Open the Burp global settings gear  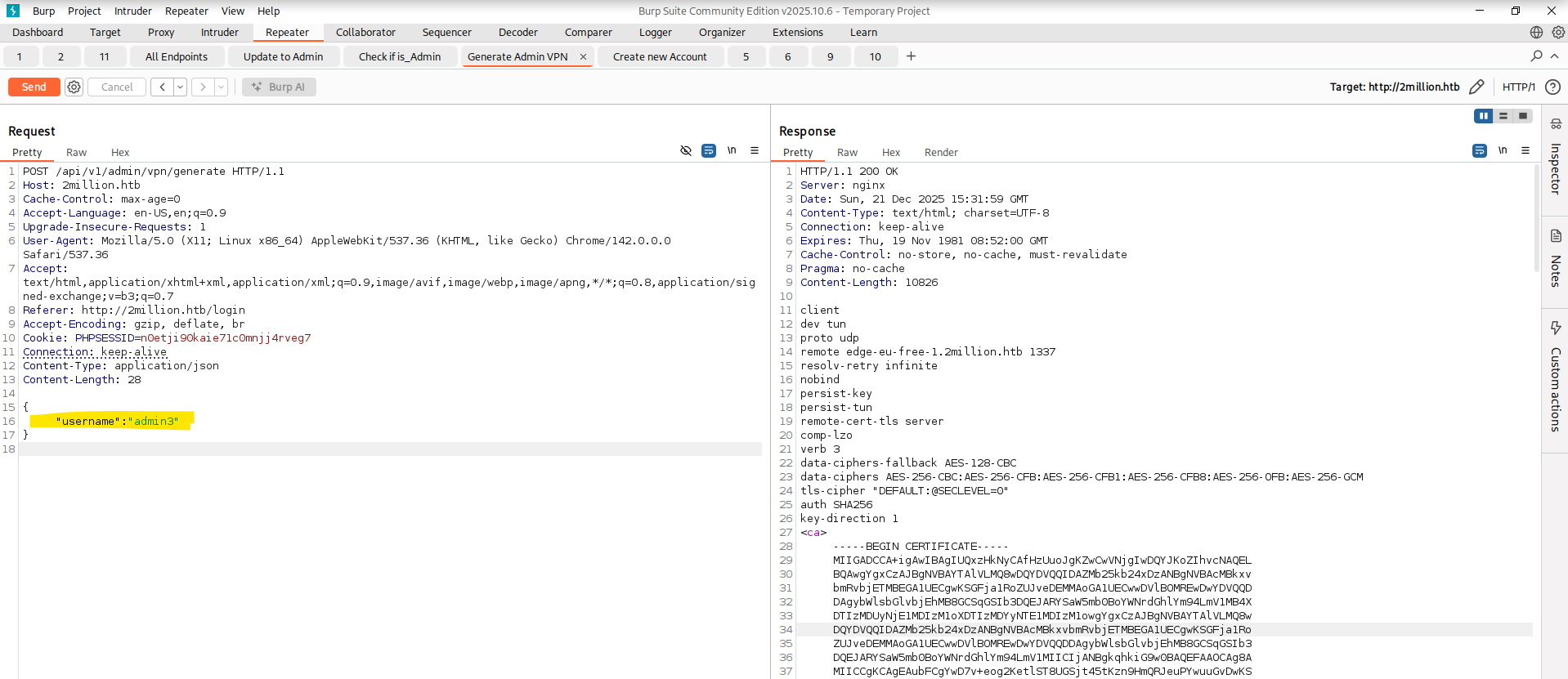pos(1558,33)
